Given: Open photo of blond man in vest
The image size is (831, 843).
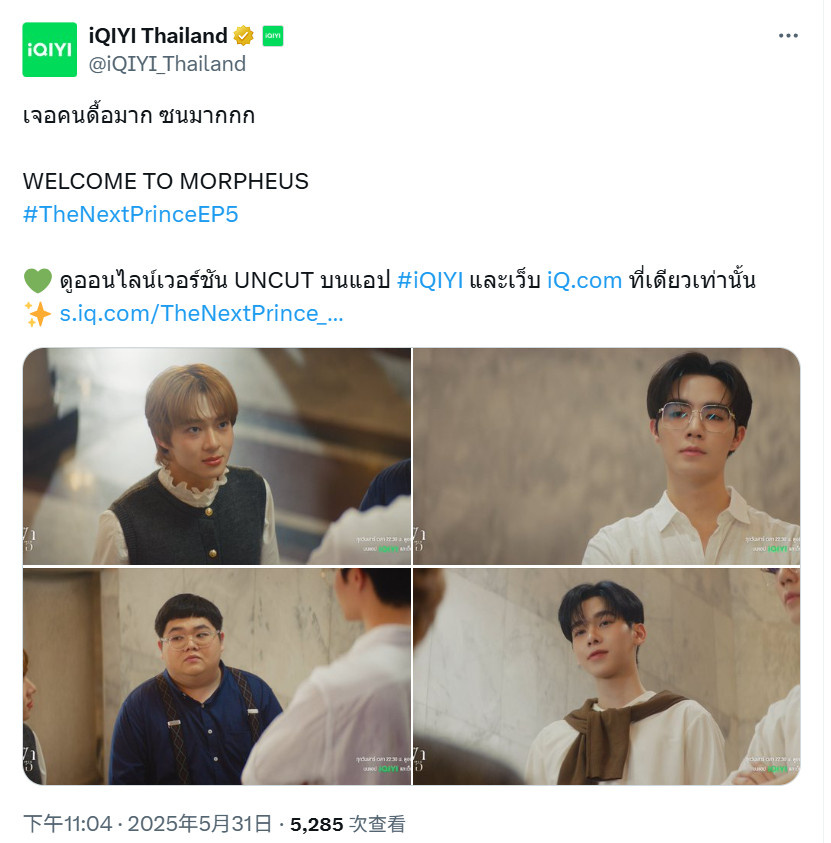Looking at the screenshot, I should tap(217, 456).
